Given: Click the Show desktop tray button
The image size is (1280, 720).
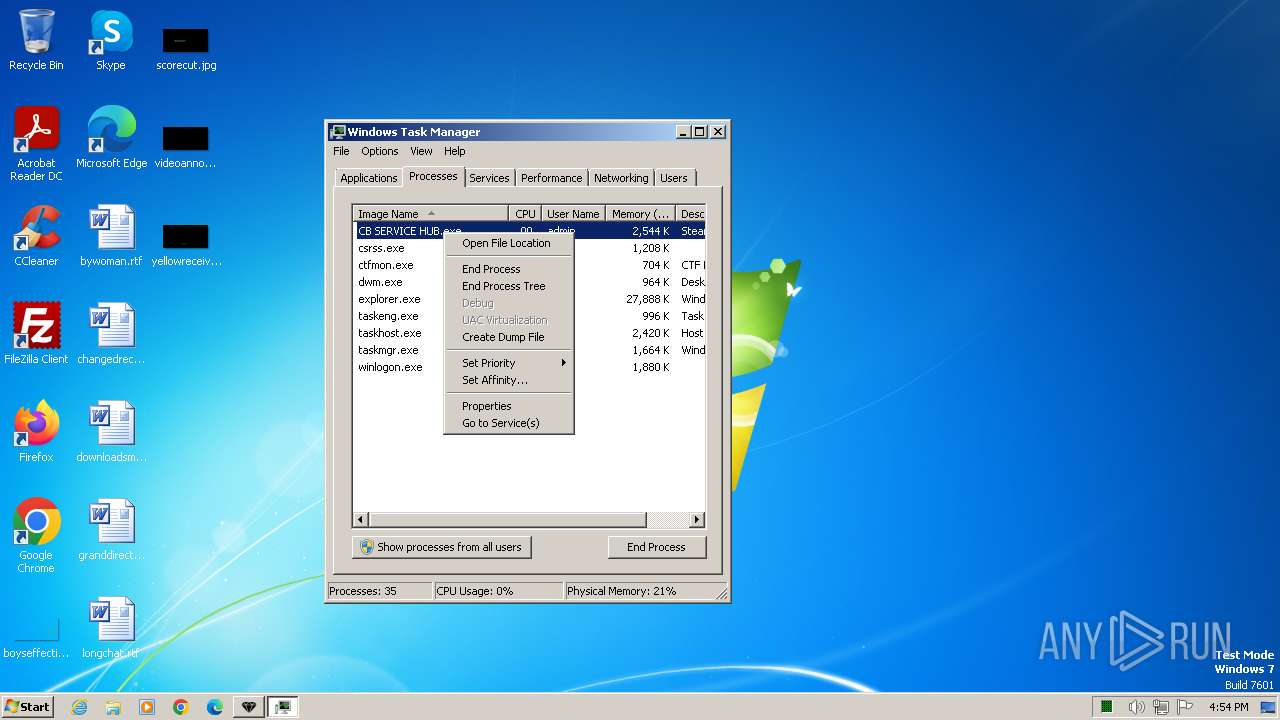Looking at the screenshot, I should pos(1269,707).
